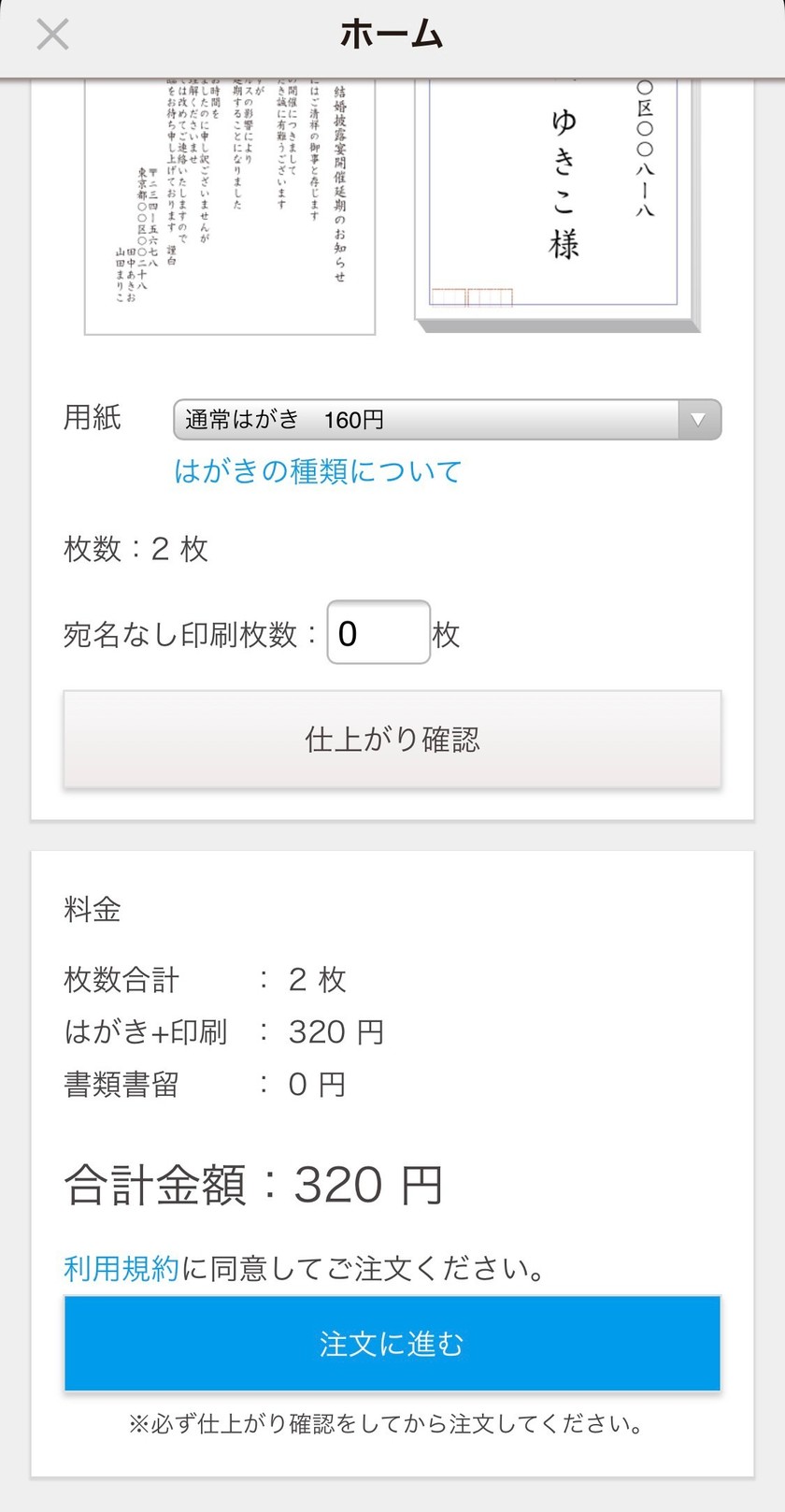The width and height of the screenshot is (785, 1512).
Task: Tap the 合計金額:320 円 total
Action: tap(253, 1185)
